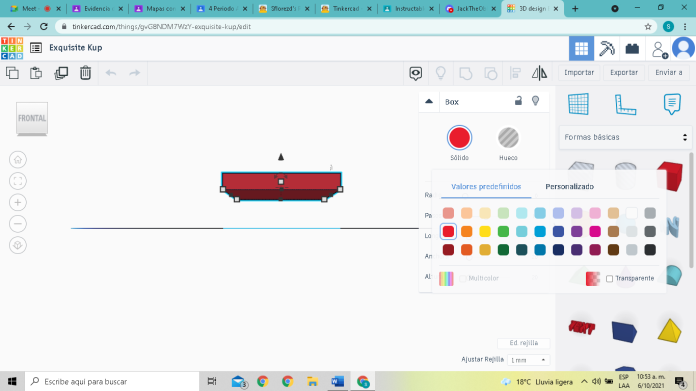The image size is (696, 391).
Task: Switch to the Tinkercad browser tab
Action: [346, 8]
